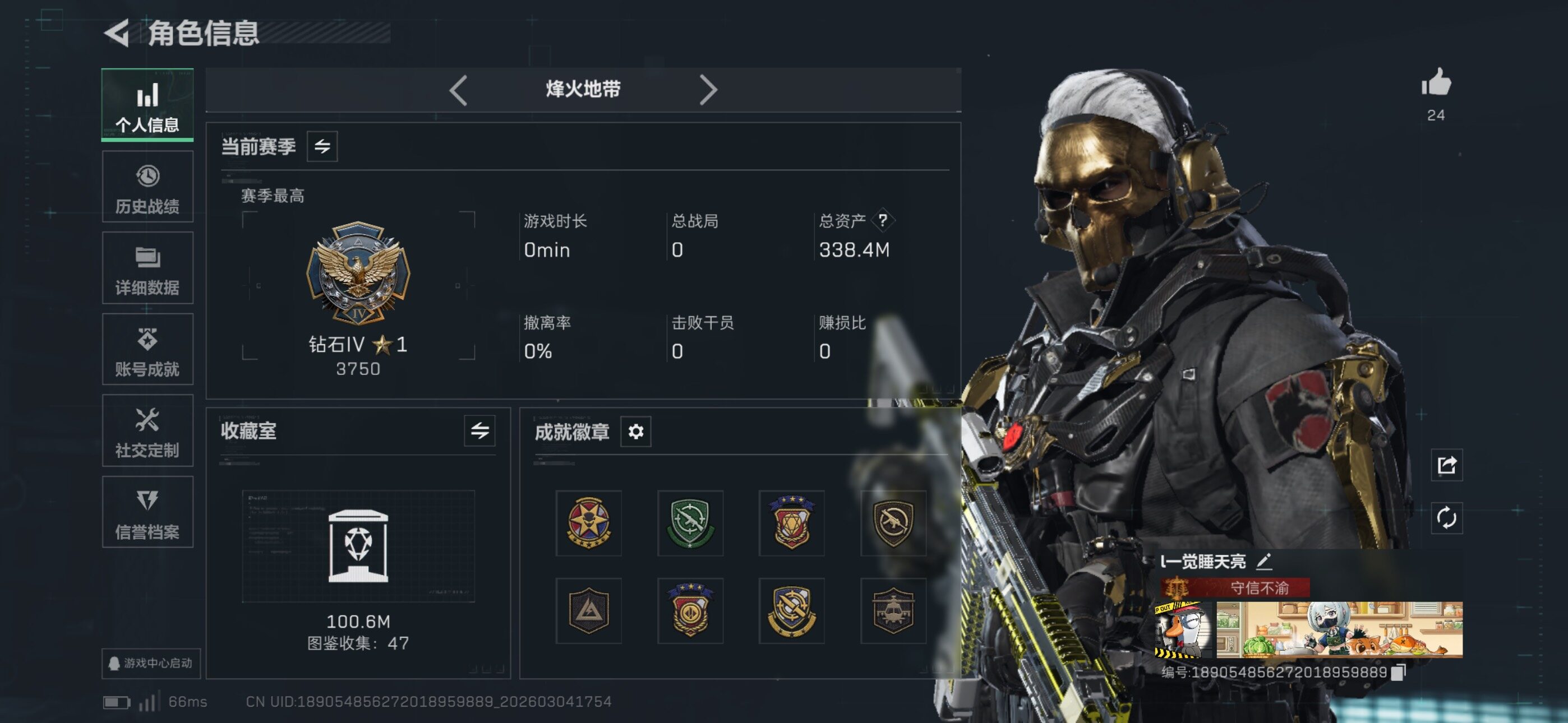Open the collection room display case

[358, 546]
